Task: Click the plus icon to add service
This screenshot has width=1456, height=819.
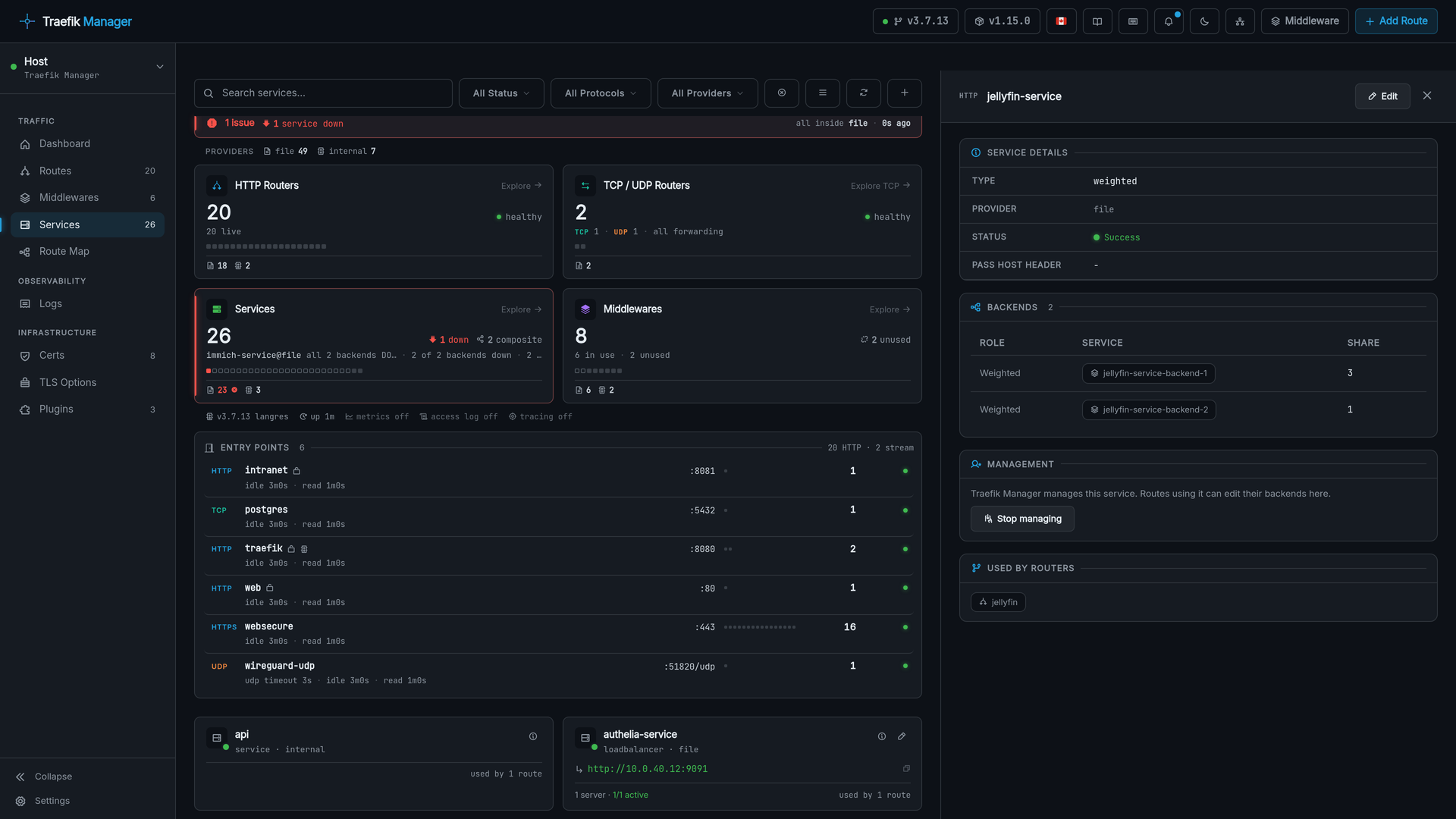Action: point(905,93)
